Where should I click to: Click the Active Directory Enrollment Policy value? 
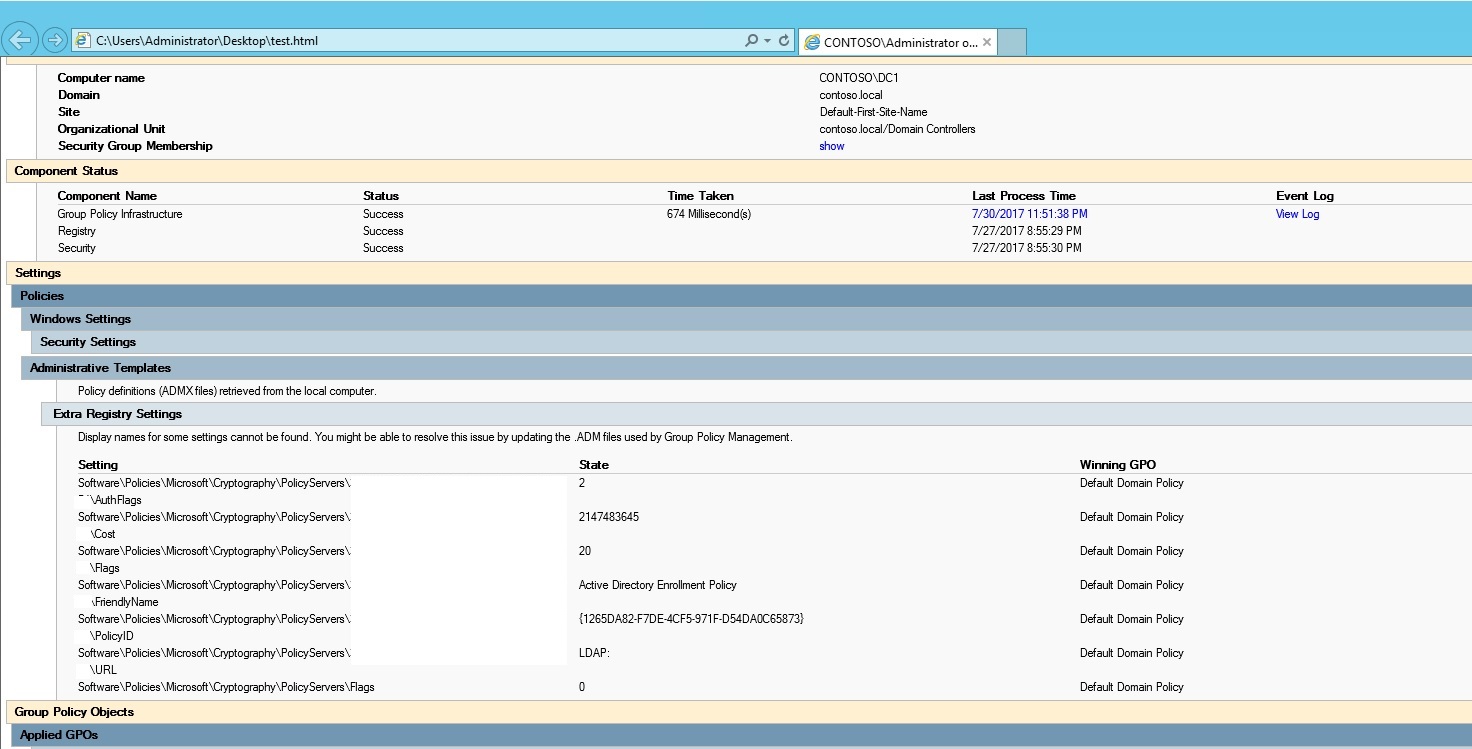pos(658,585)
